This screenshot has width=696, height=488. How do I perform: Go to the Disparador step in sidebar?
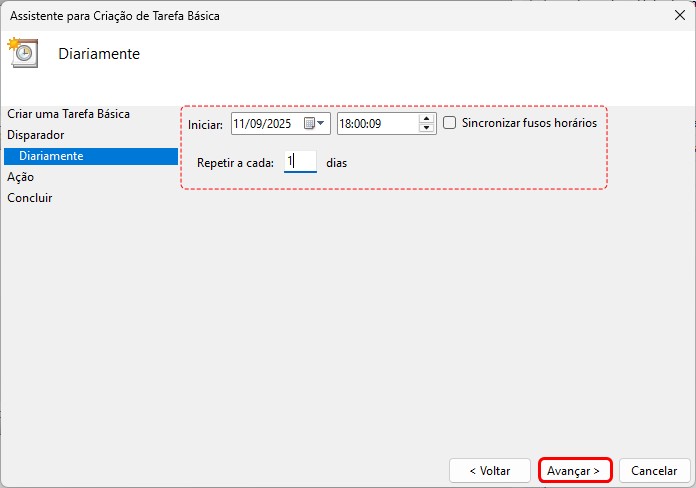[36, 134]
